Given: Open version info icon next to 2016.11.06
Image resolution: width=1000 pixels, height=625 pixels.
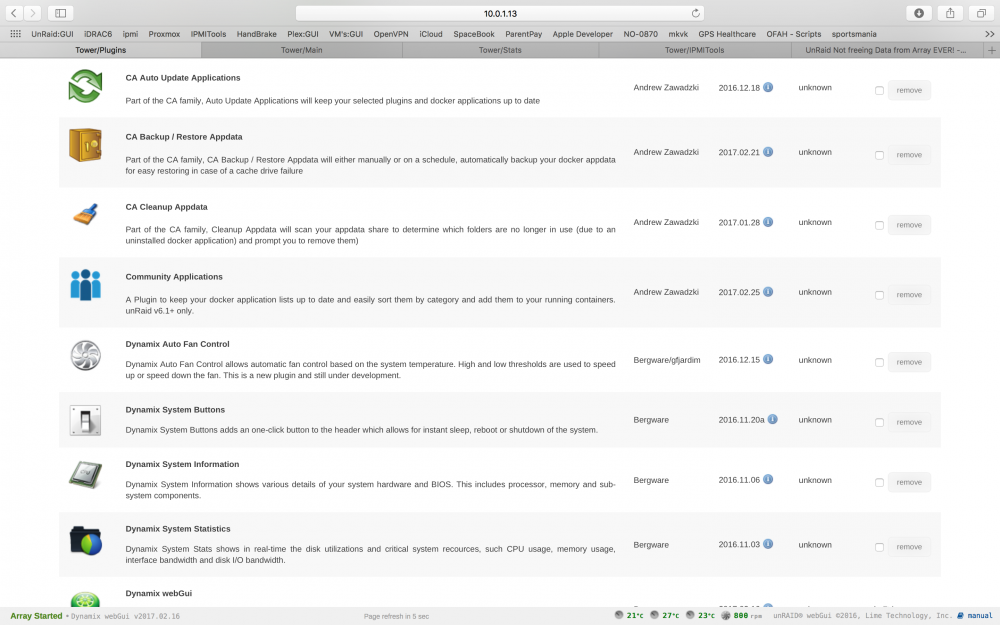Looking at the screenshot, I should tap(768, 479).
